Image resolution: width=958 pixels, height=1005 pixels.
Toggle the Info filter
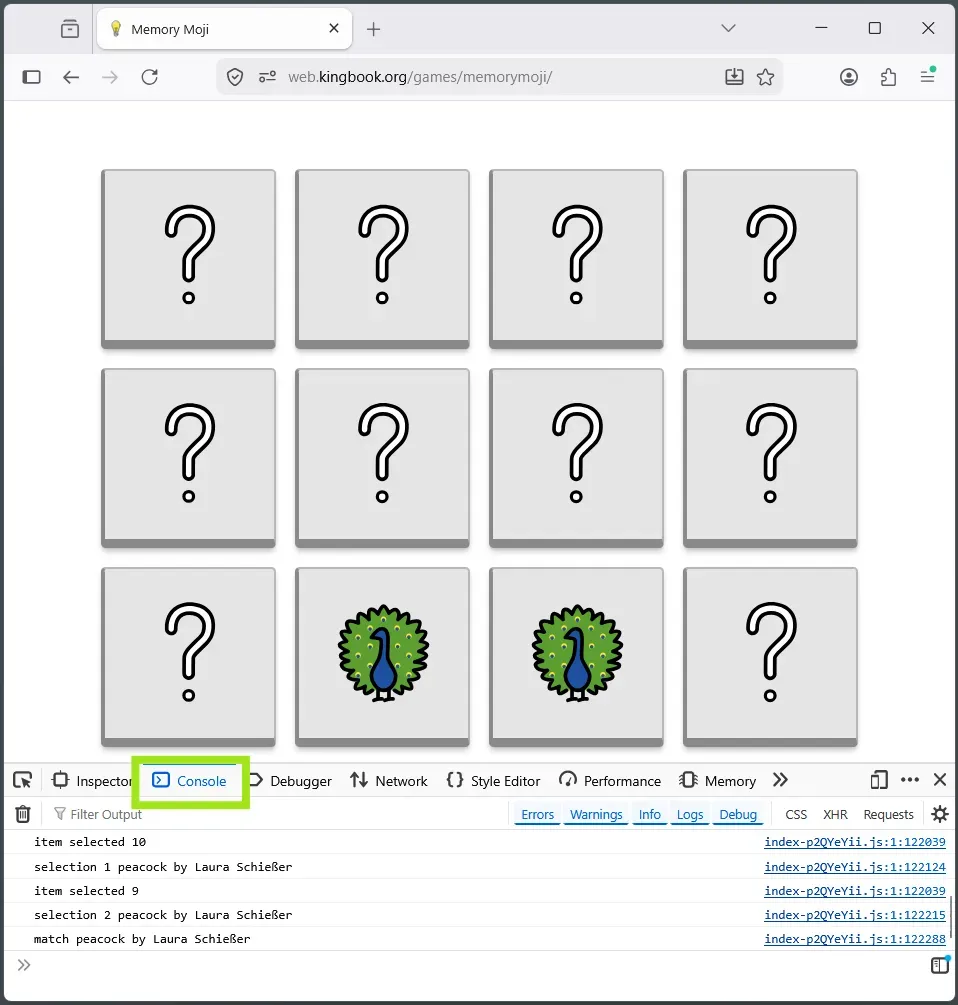coord(649,815)
